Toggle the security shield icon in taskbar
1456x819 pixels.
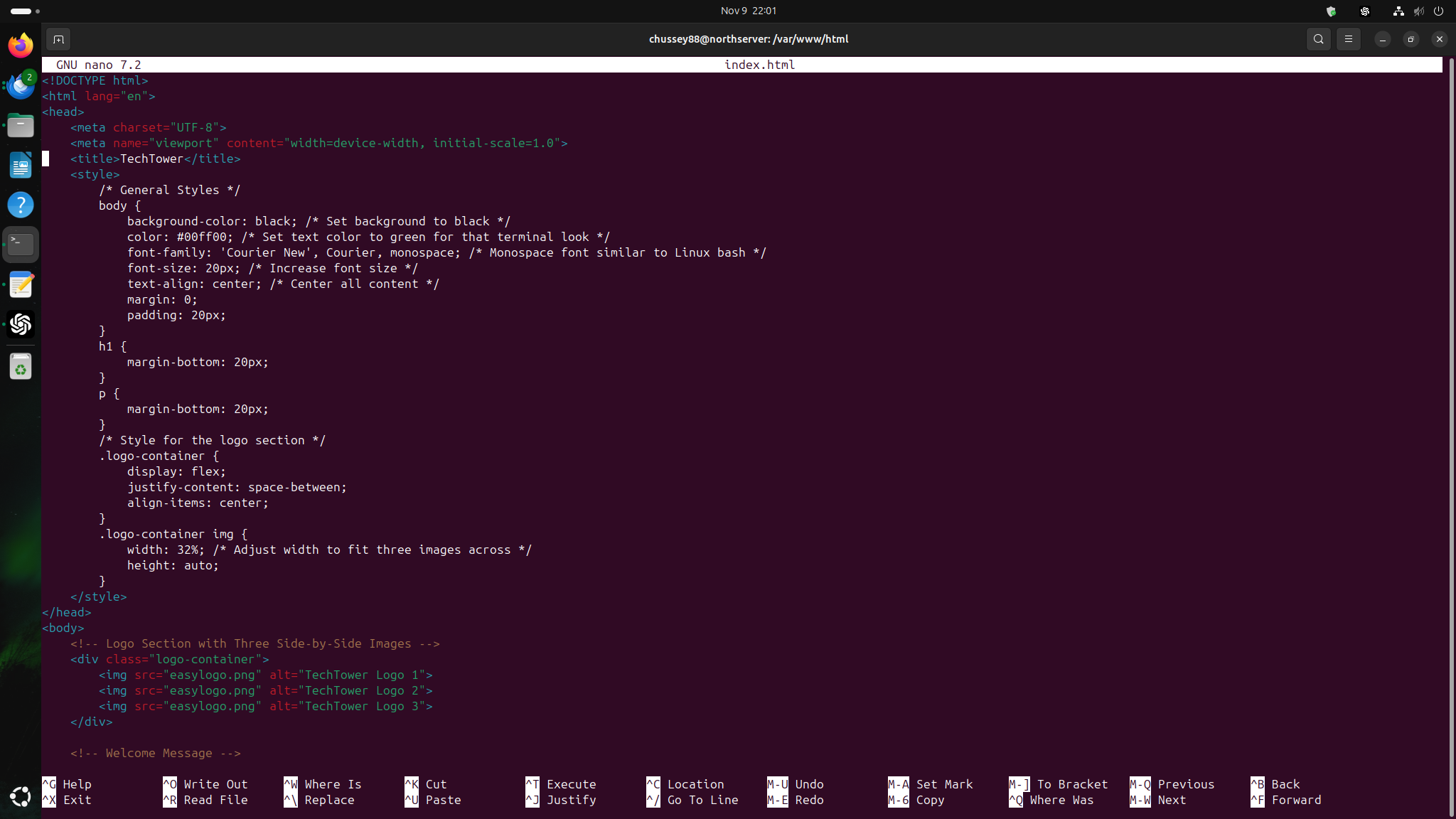(x=1332, y=11)
